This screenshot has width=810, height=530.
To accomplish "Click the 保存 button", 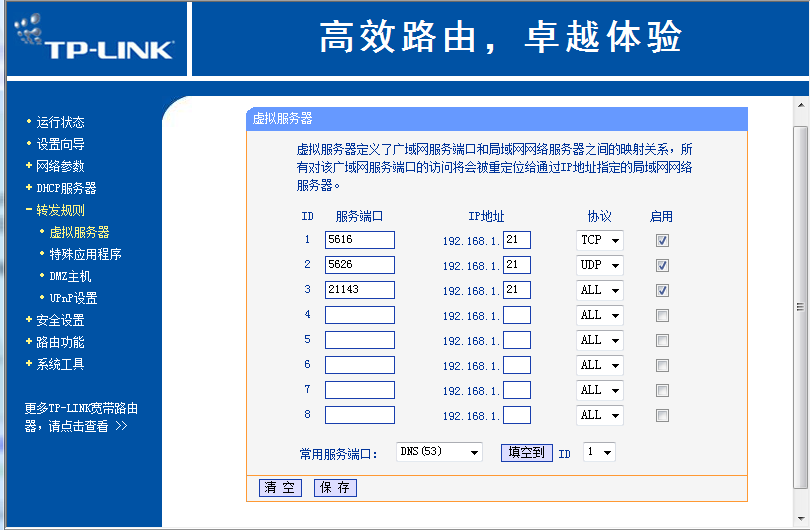I will click(335, 488).
